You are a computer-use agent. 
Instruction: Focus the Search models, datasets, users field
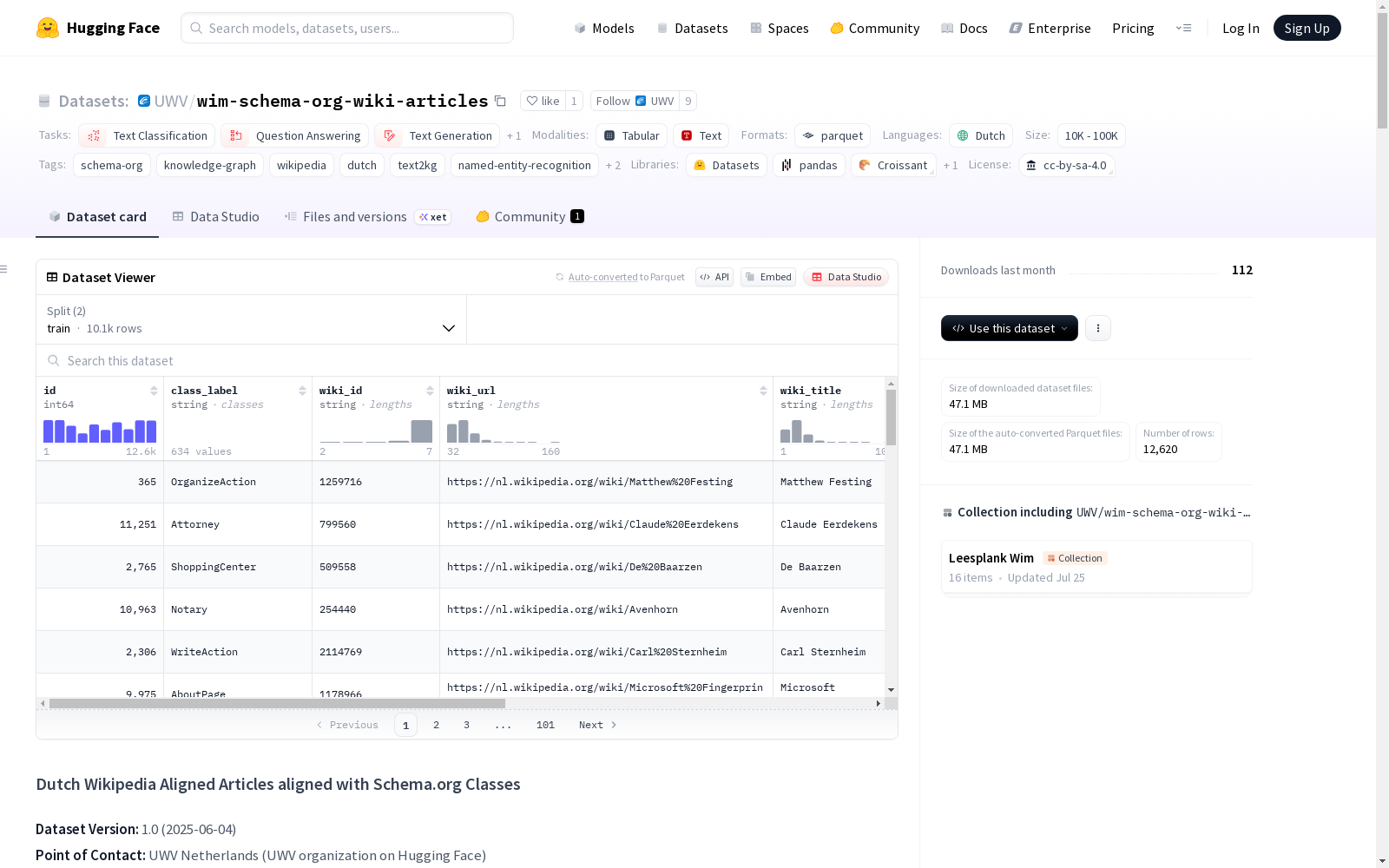pyautogui.click(x=347, y=28)
